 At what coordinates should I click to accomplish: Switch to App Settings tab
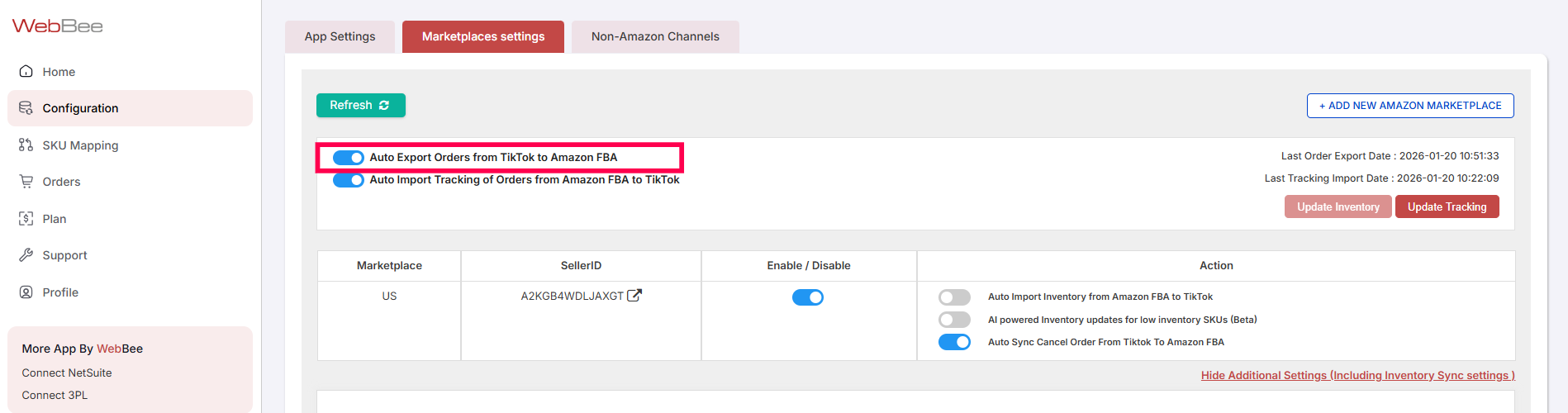click(340, 37)
